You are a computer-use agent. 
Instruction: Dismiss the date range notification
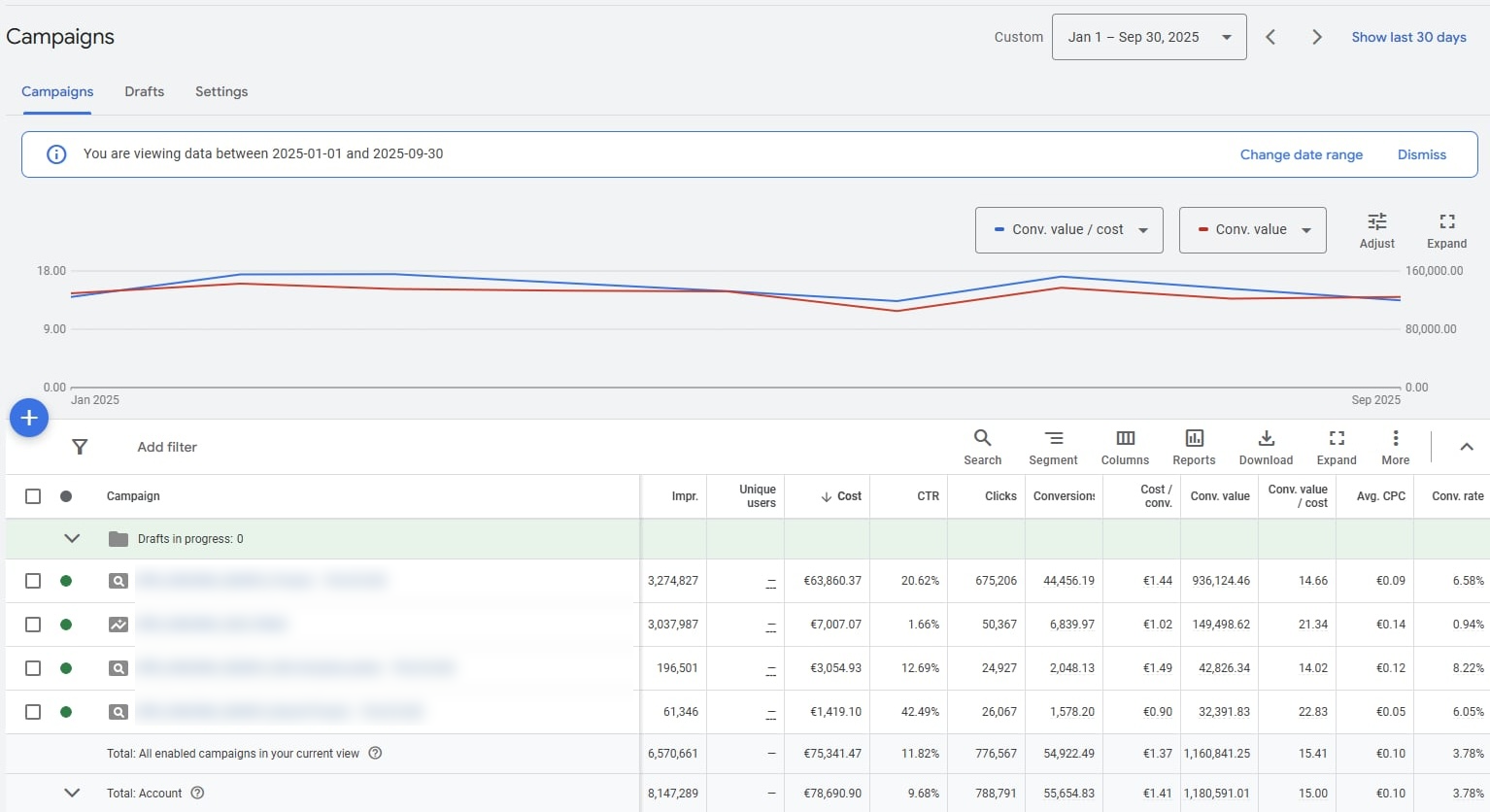pos(1421,154)
